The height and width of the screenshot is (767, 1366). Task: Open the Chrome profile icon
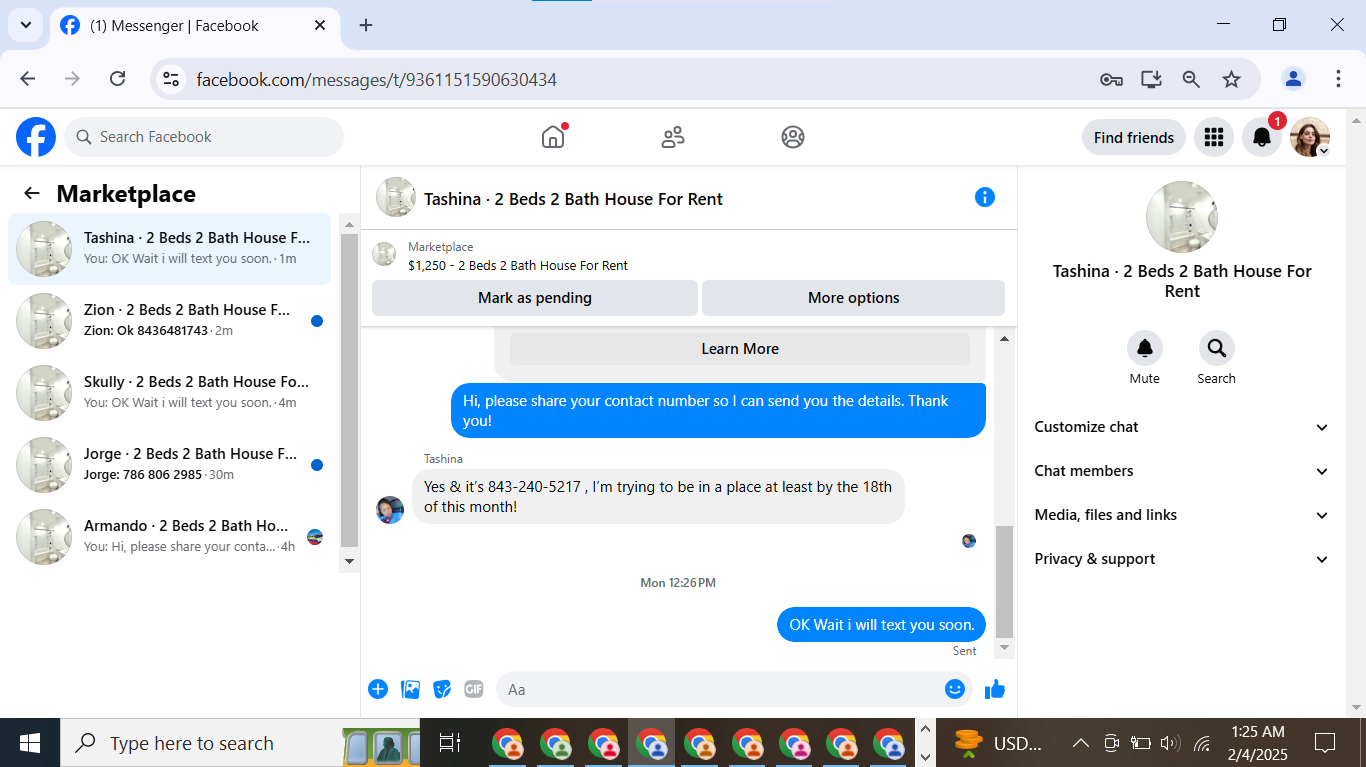tap(1294, 79)
